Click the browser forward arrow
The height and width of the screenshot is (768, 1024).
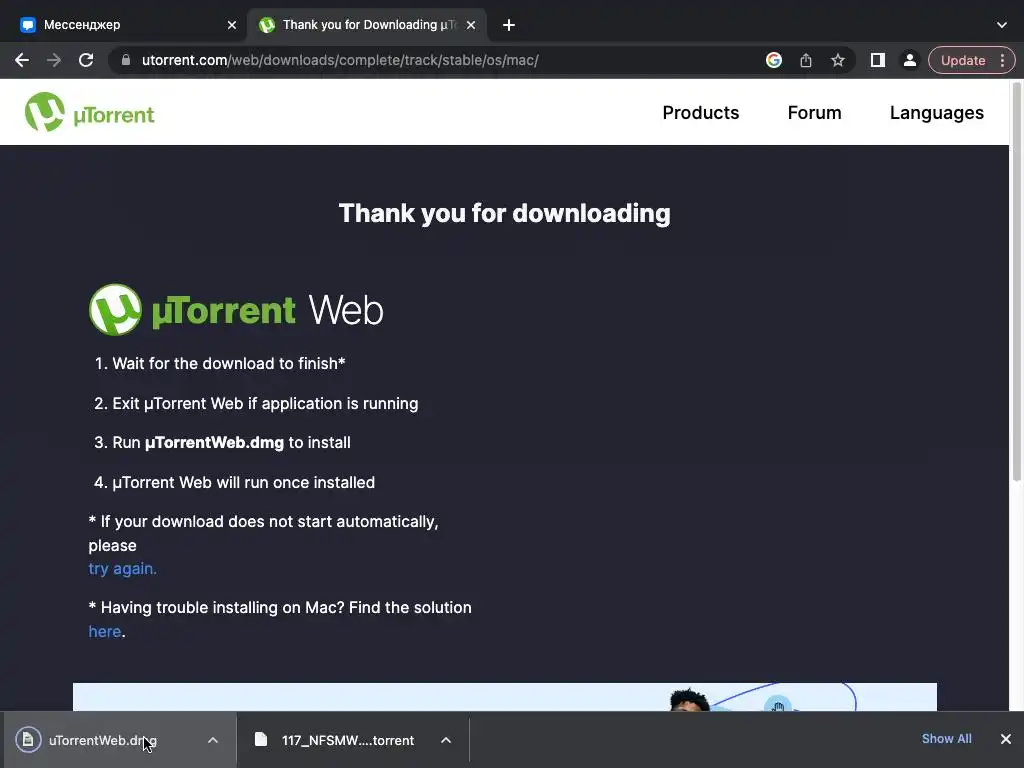point(54,60)
